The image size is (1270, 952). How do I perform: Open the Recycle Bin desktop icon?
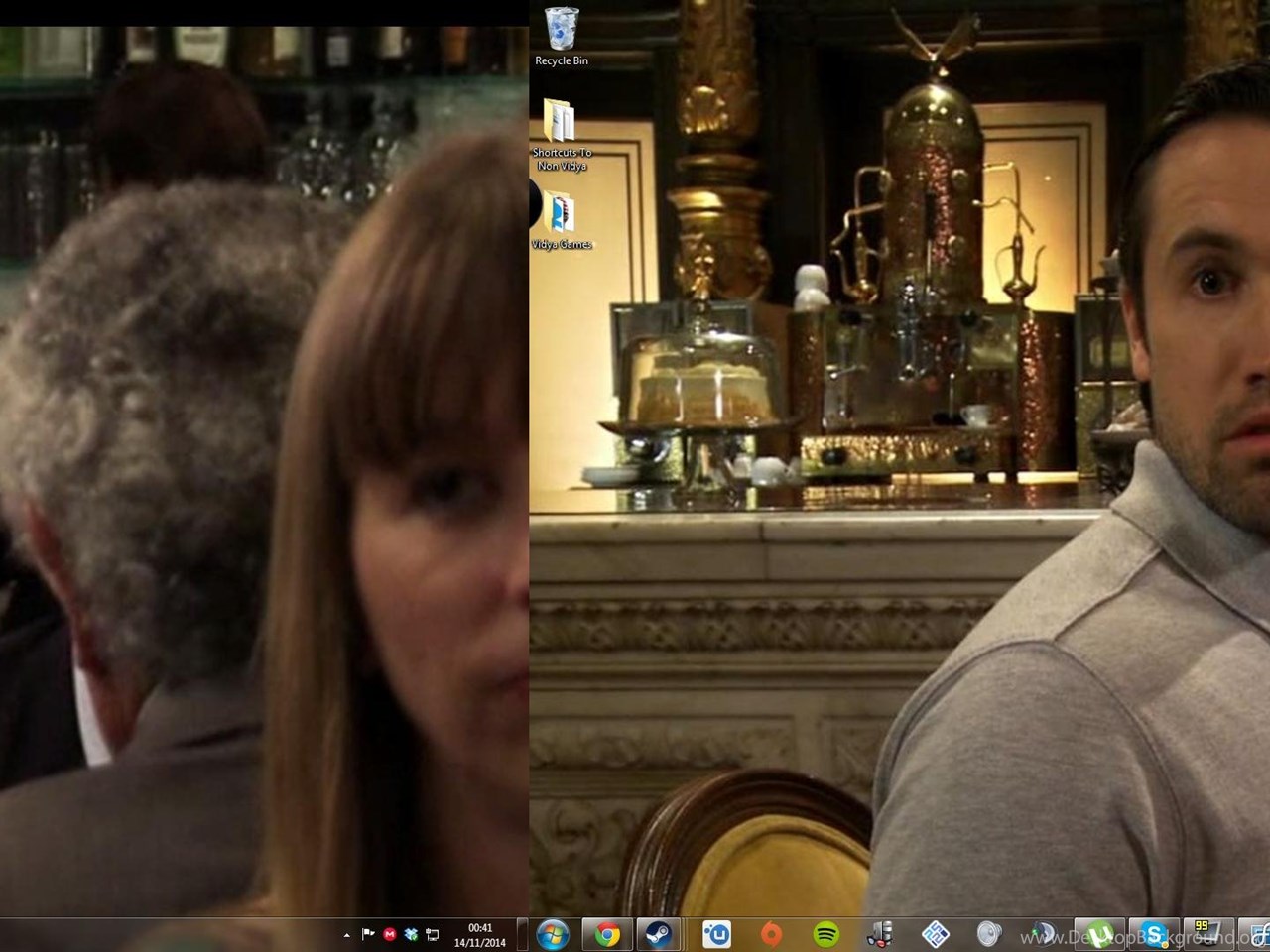[562, 37]
